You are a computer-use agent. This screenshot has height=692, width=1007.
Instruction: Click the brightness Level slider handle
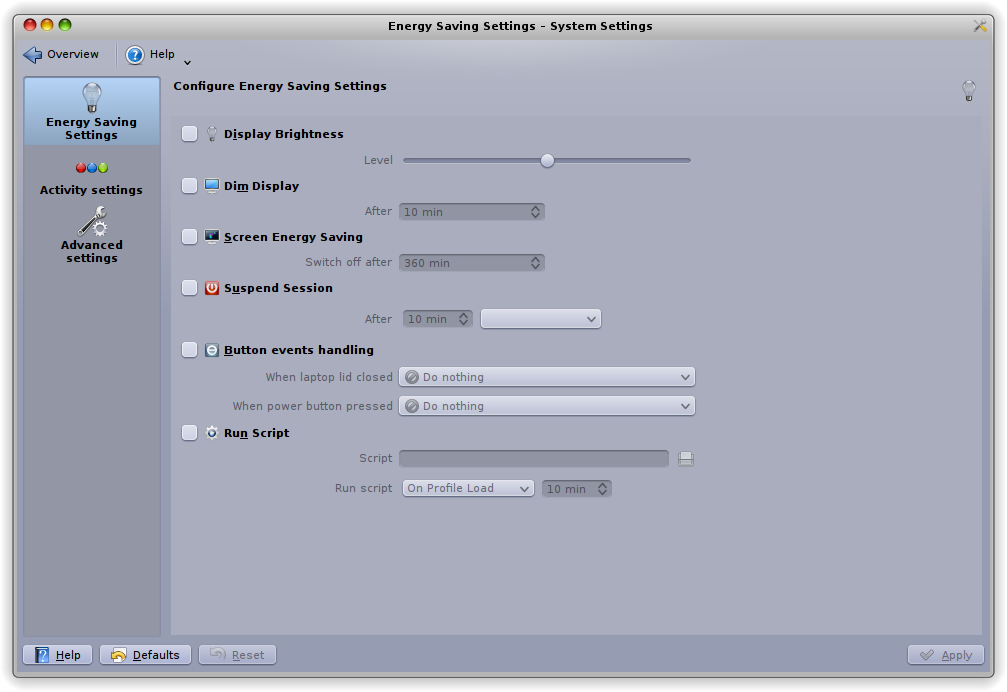(547, 160)
